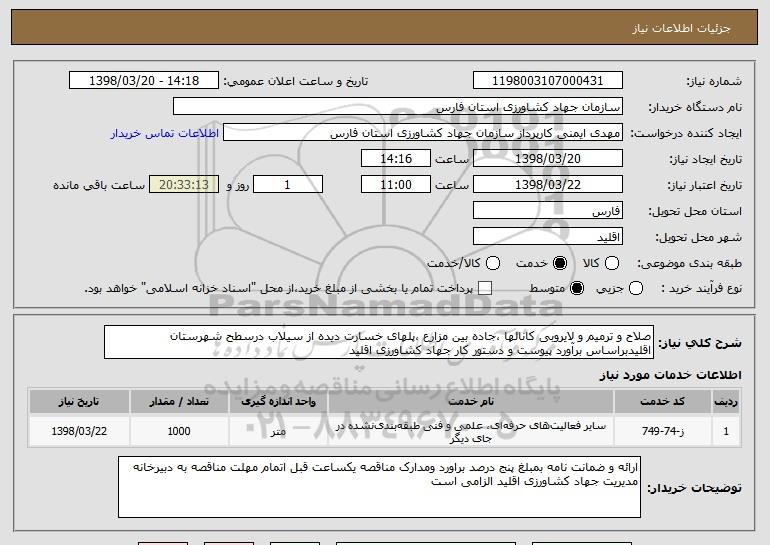This screenshot has height=545, width=770.
Task: Click the ساعت باقی مانده label
Action: click(x=99, y=185)
